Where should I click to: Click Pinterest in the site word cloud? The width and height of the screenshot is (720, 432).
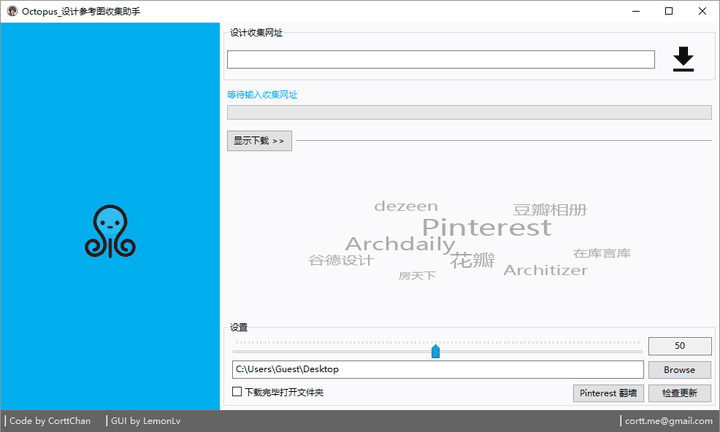click(x=487, y=227)
